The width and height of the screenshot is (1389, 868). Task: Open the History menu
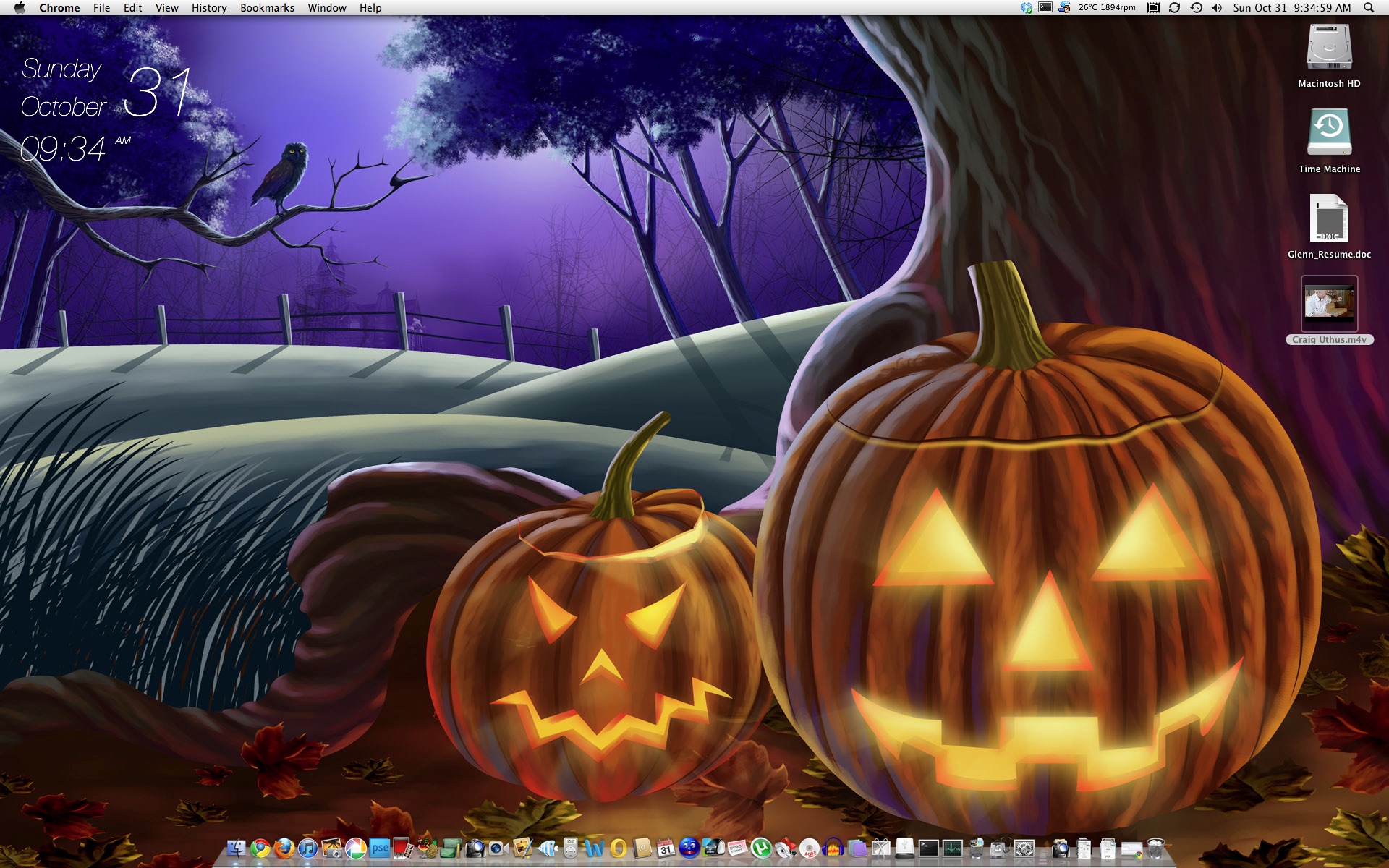[209, 8]
